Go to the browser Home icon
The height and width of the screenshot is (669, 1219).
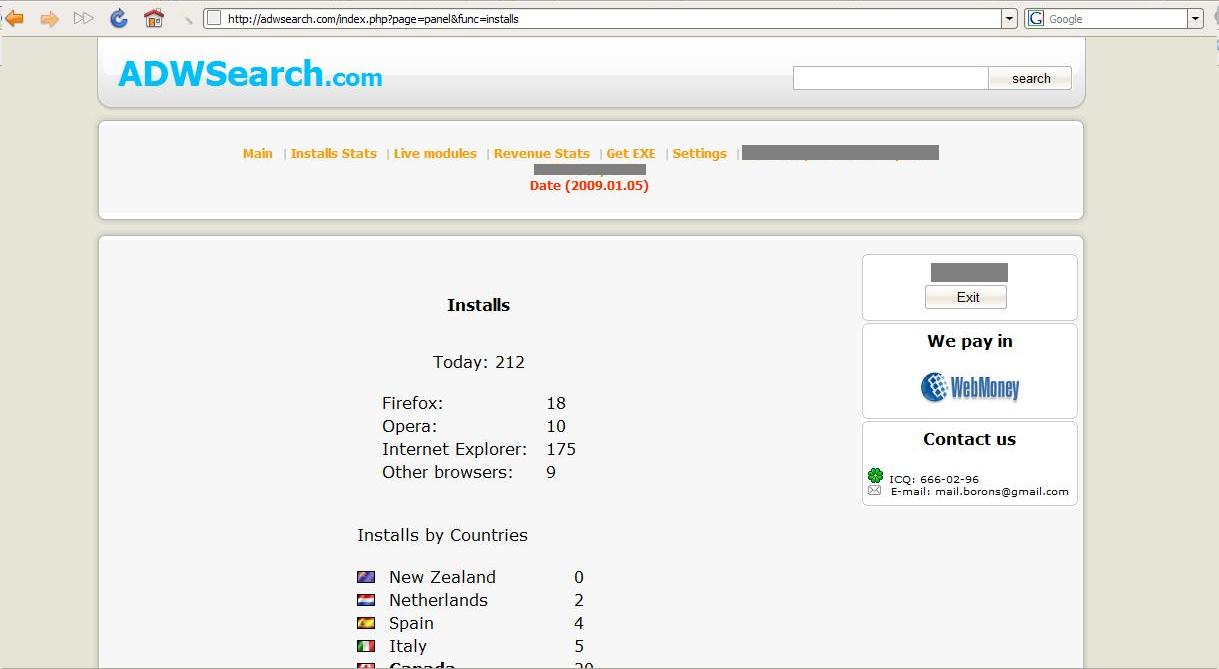[153, 18]
